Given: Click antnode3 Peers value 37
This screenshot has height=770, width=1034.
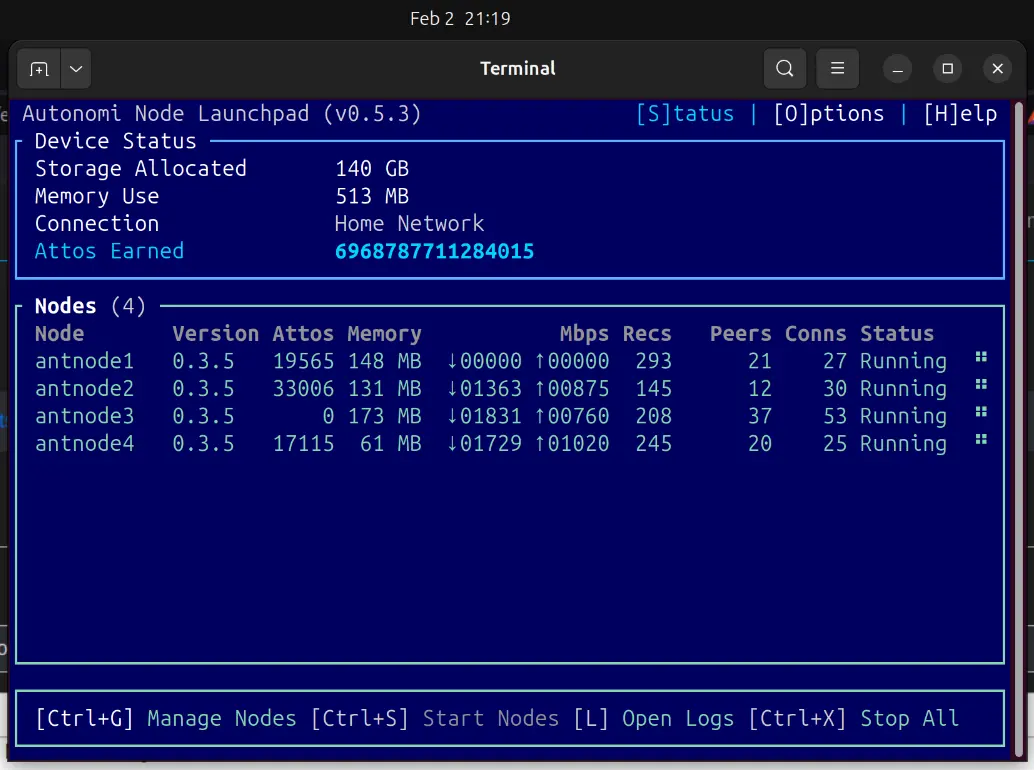Looking at the screenshot, I should 760,416.
